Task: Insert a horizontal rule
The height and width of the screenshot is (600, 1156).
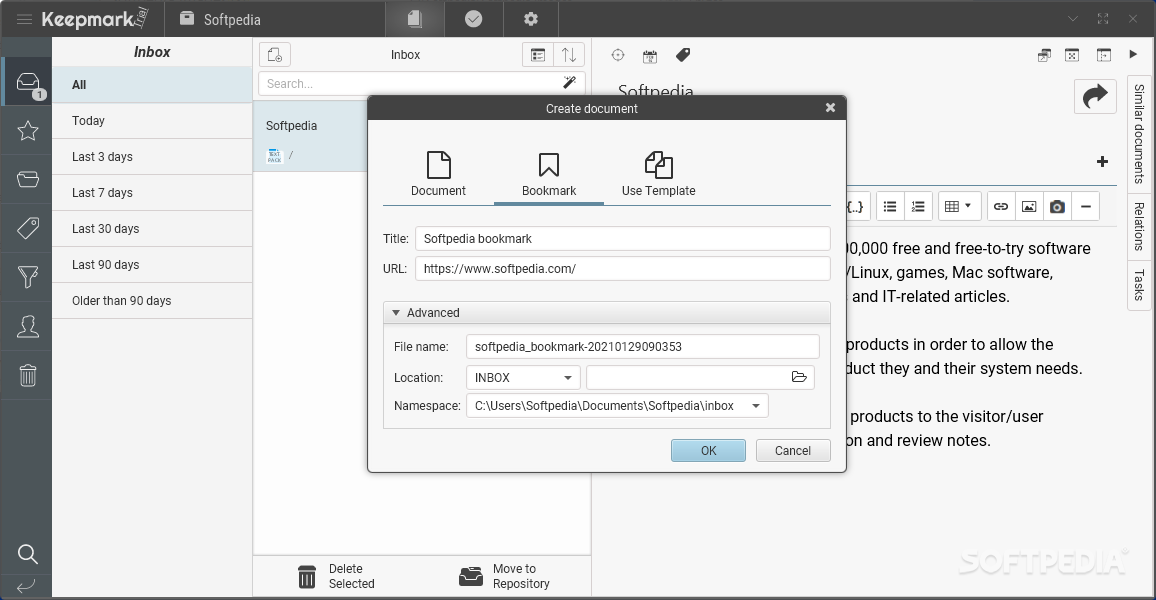Action: (x=1085, y=206)
